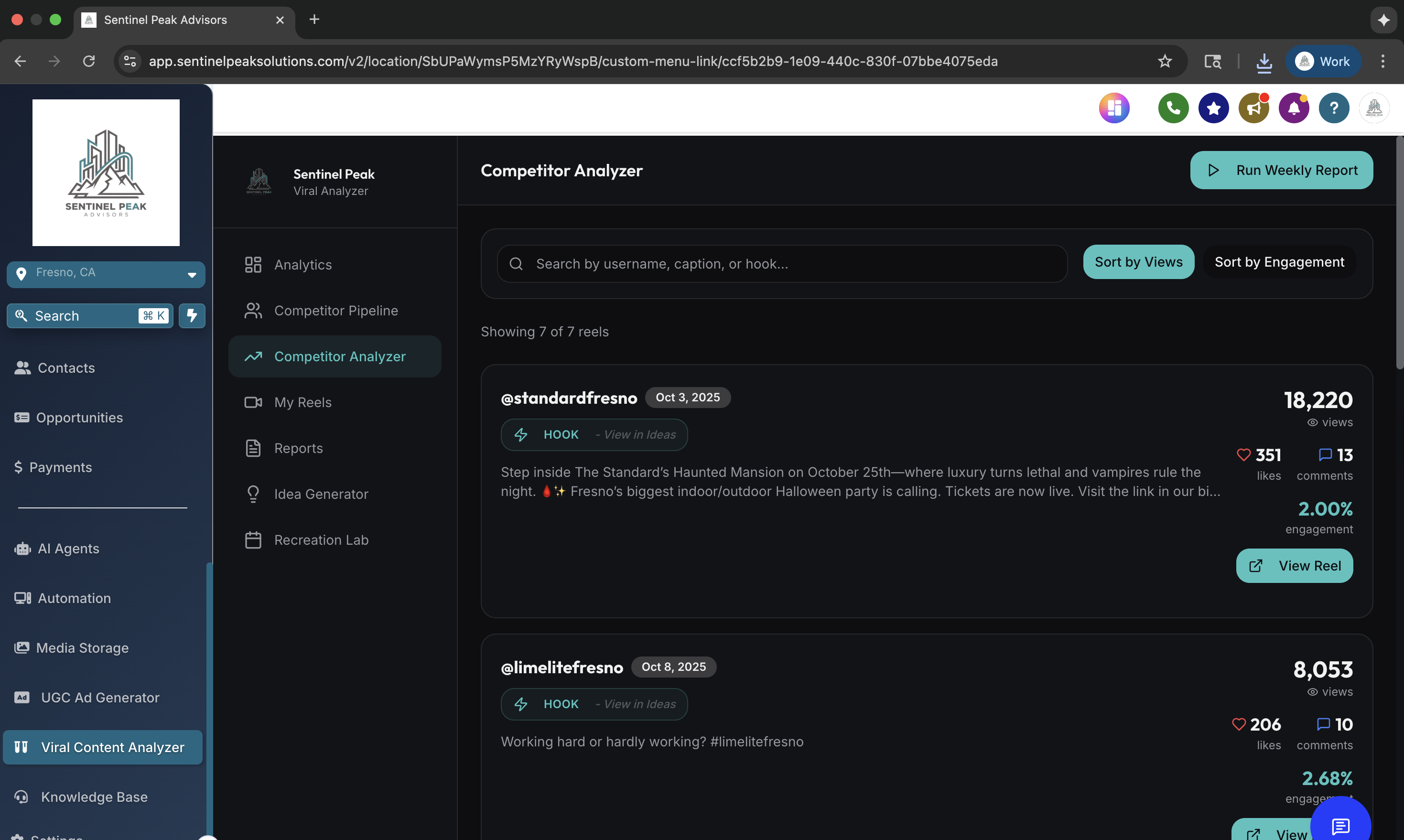
Task: Click the lightning quick-actions button beside Search
Action: pos(192,315)
